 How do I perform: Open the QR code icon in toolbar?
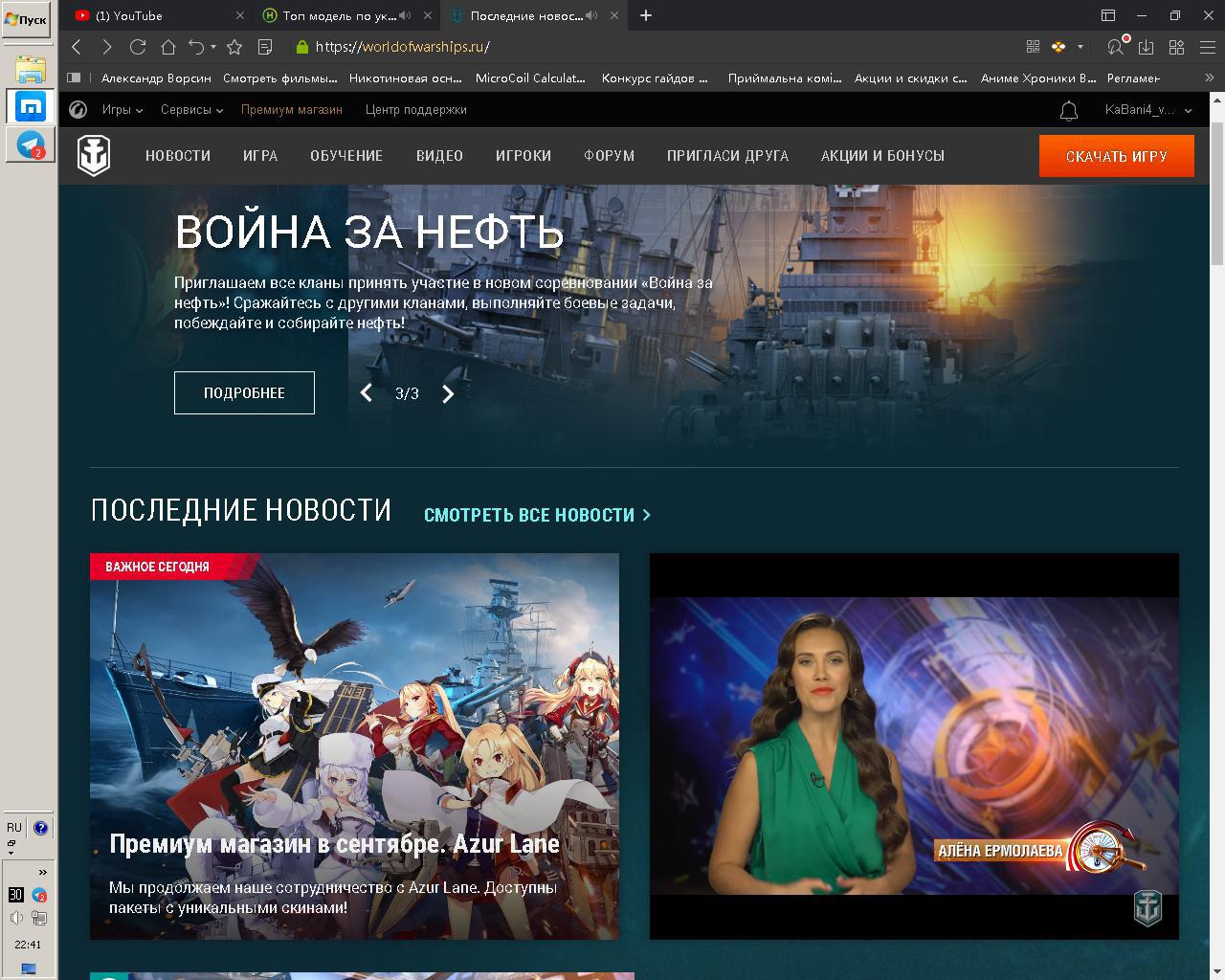point(1033,47)
